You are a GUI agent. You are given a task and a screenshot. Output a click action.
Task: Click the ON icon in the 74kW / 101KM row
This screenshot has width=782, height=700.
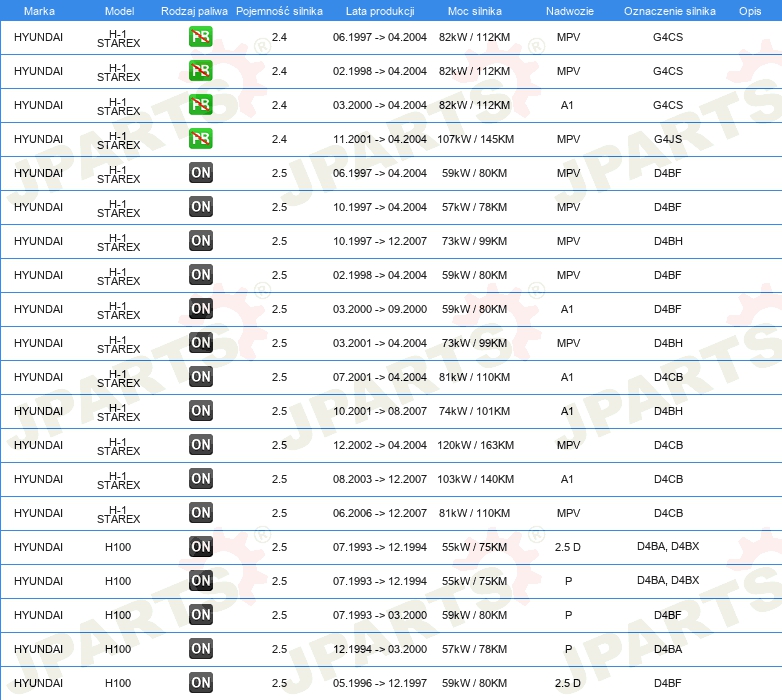[201, 411]
